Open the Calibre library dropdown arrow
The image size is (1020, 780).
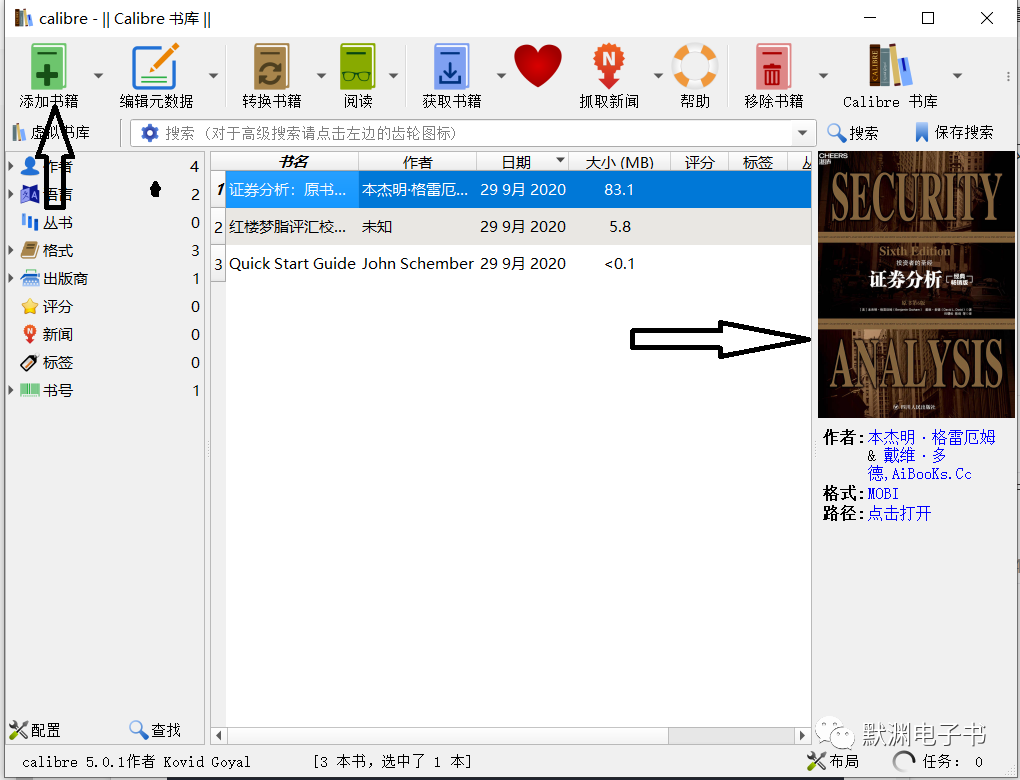pyautogui.click(x=958, y=75)
